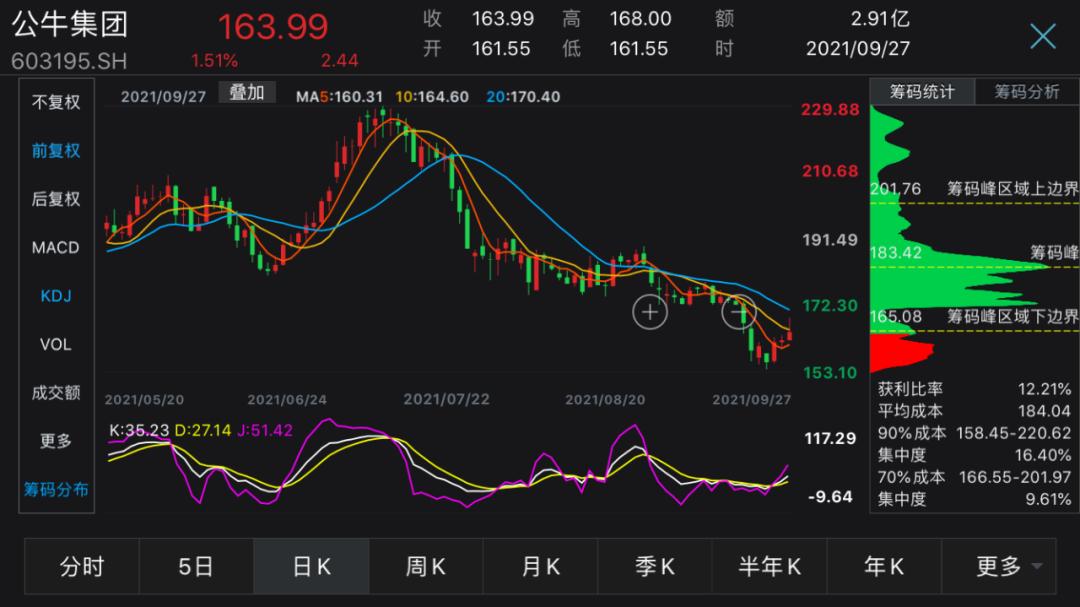1080x607 pixels.
Task: Select 后复权 price adjustment mode
Action: [56, 199]
